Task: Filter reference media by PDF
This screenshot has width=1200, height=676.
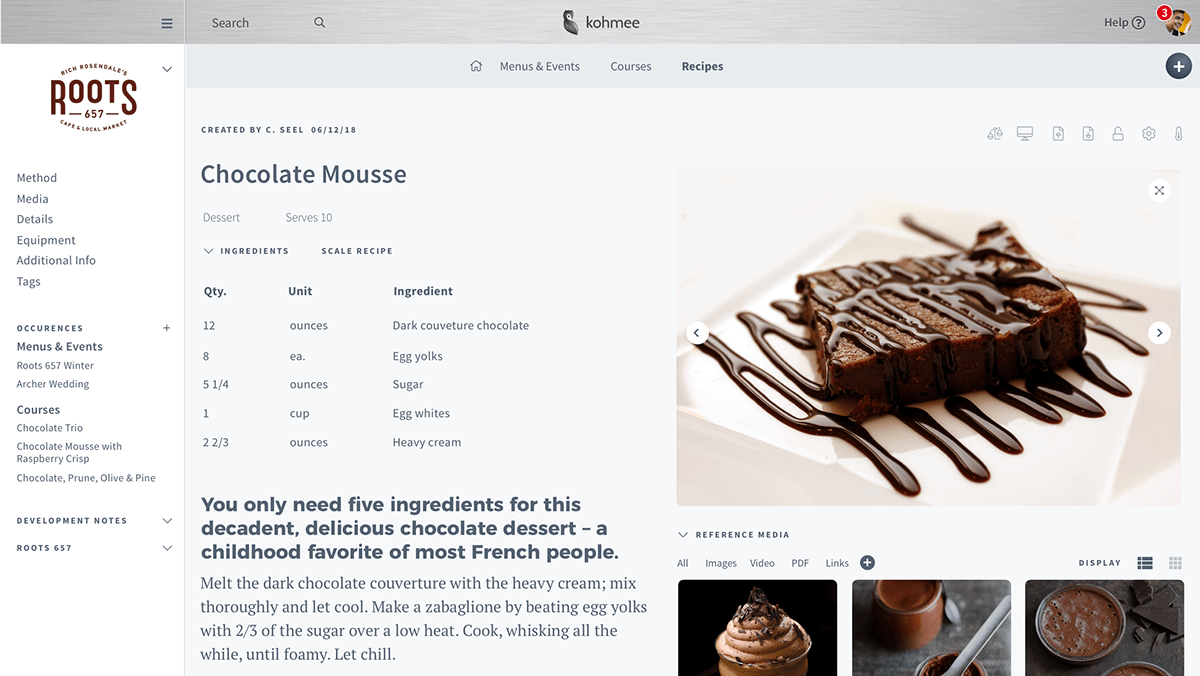Action: coord(800,563)
